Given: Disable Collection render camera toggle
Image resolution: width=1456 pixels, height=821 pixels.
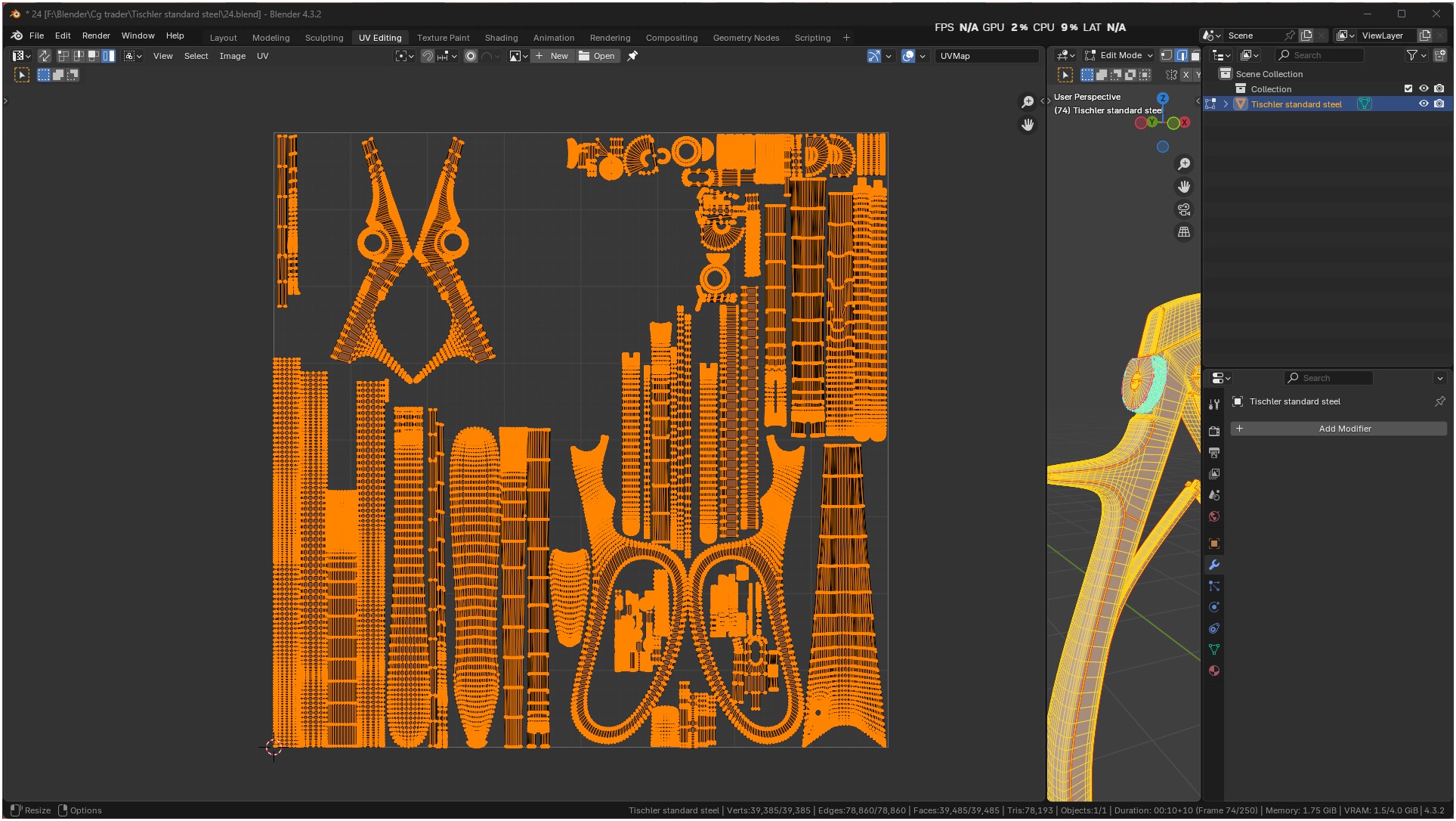Looking at the screenshot, I should pyautogui.click(x=1439, y=89).
